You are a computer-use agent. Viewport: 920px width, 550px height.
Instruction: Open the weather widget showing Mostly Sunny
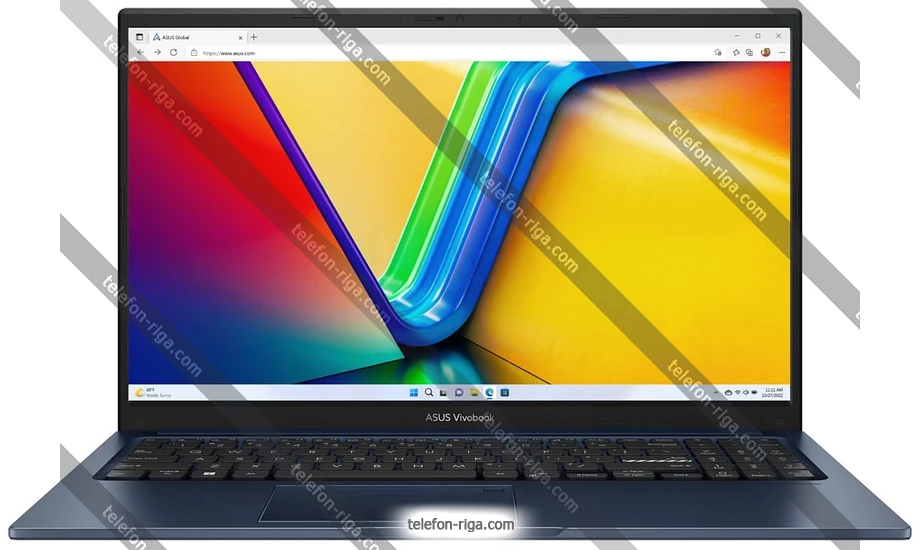pos(150,393)
